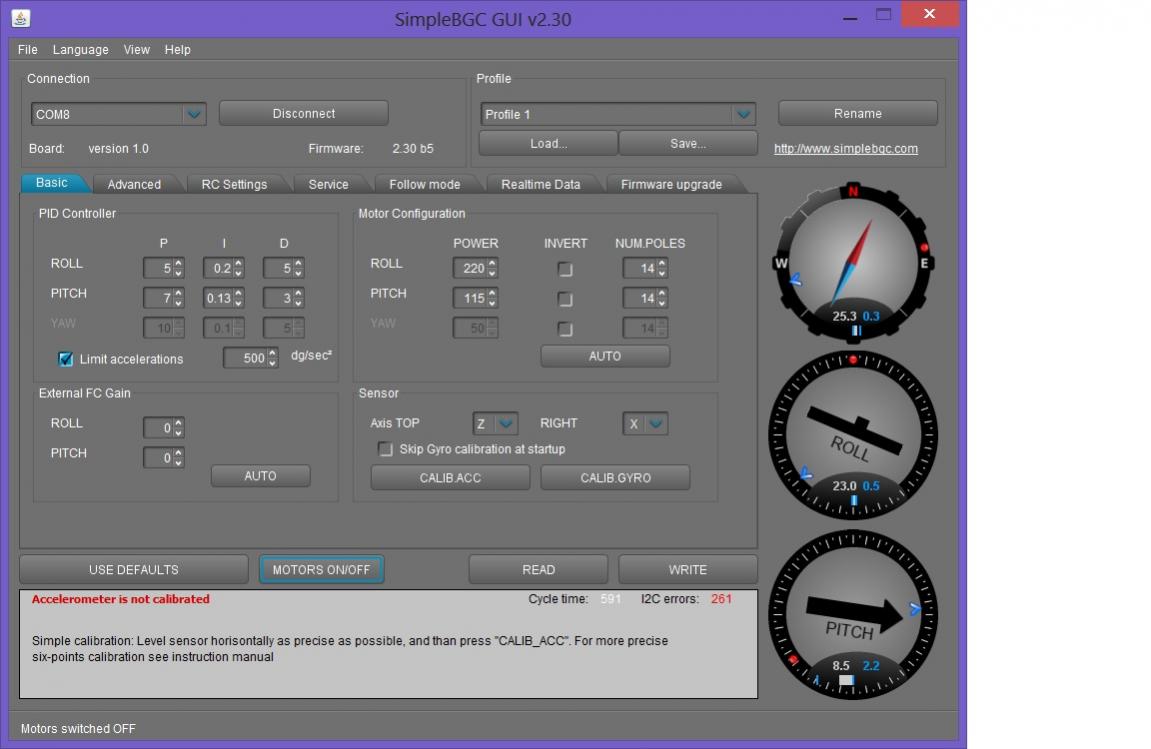Switch to the Advanced tab
The image size is (1151, 749).
(134, 184)
